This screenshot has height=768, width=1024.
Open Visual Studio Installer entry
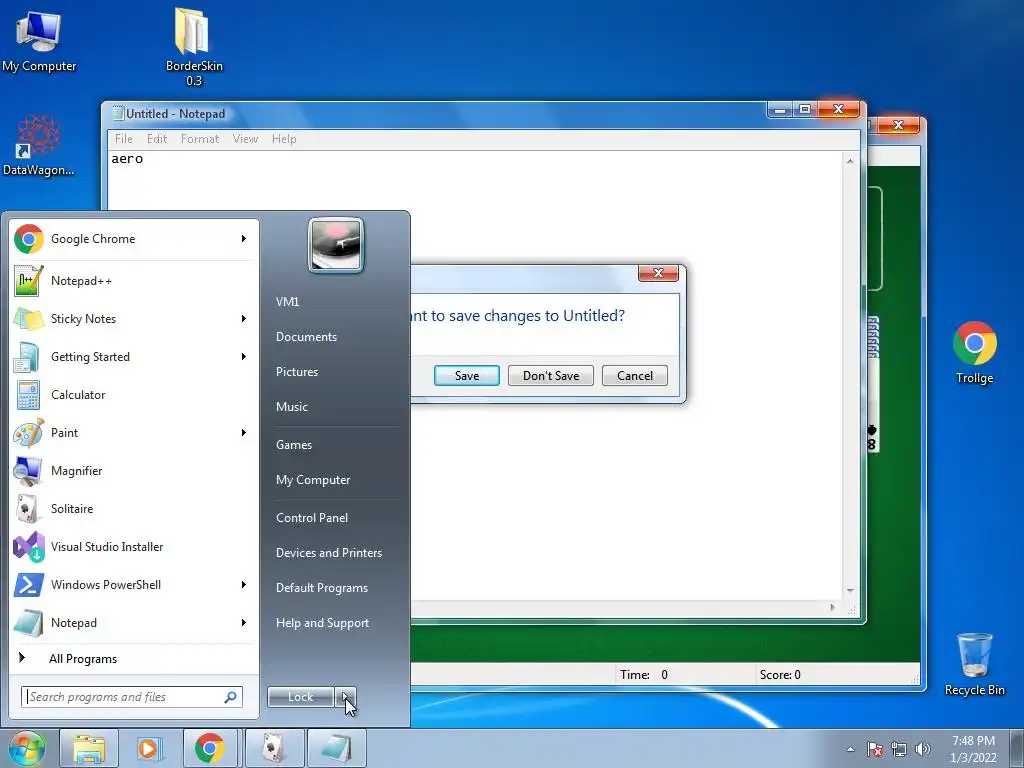tap(133, 547)
